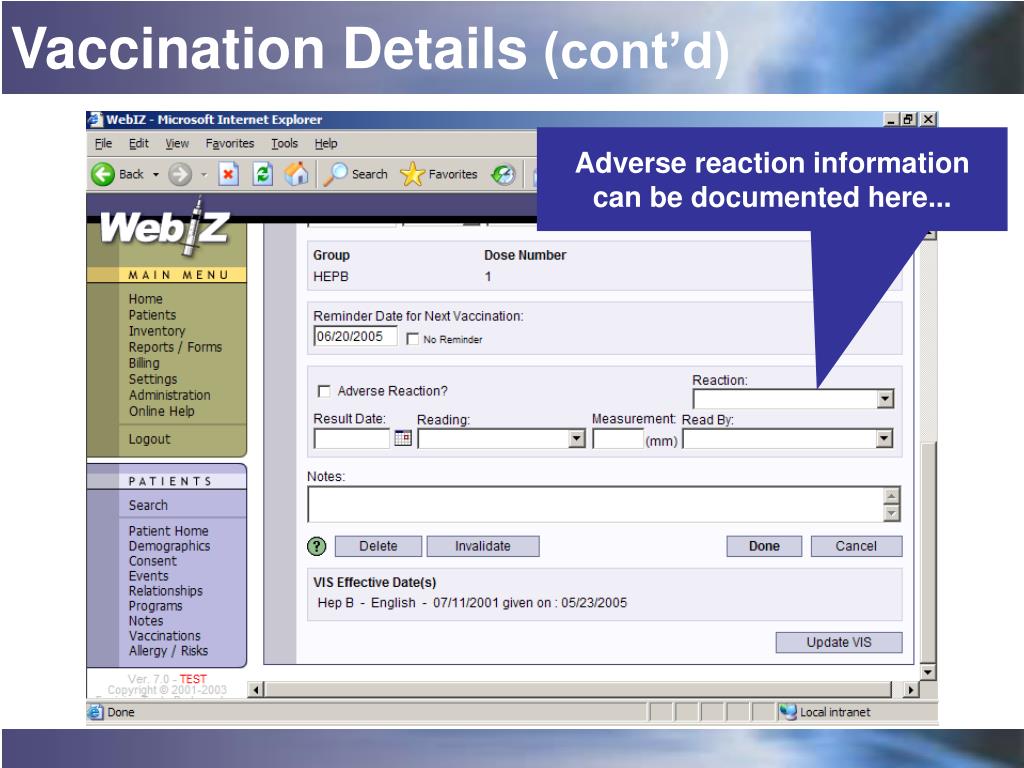Image resolution: width=1024 pixels, height=768 pixels.
Task: Open the Help menu
Action: (326, 144)
